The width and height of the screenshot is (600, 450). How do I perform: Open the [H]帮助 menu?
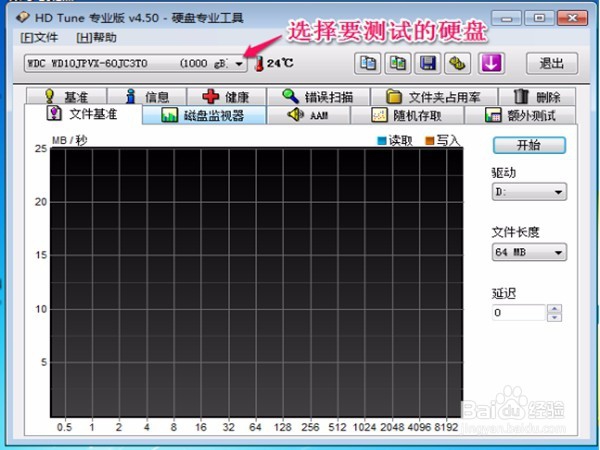point(96,38)
